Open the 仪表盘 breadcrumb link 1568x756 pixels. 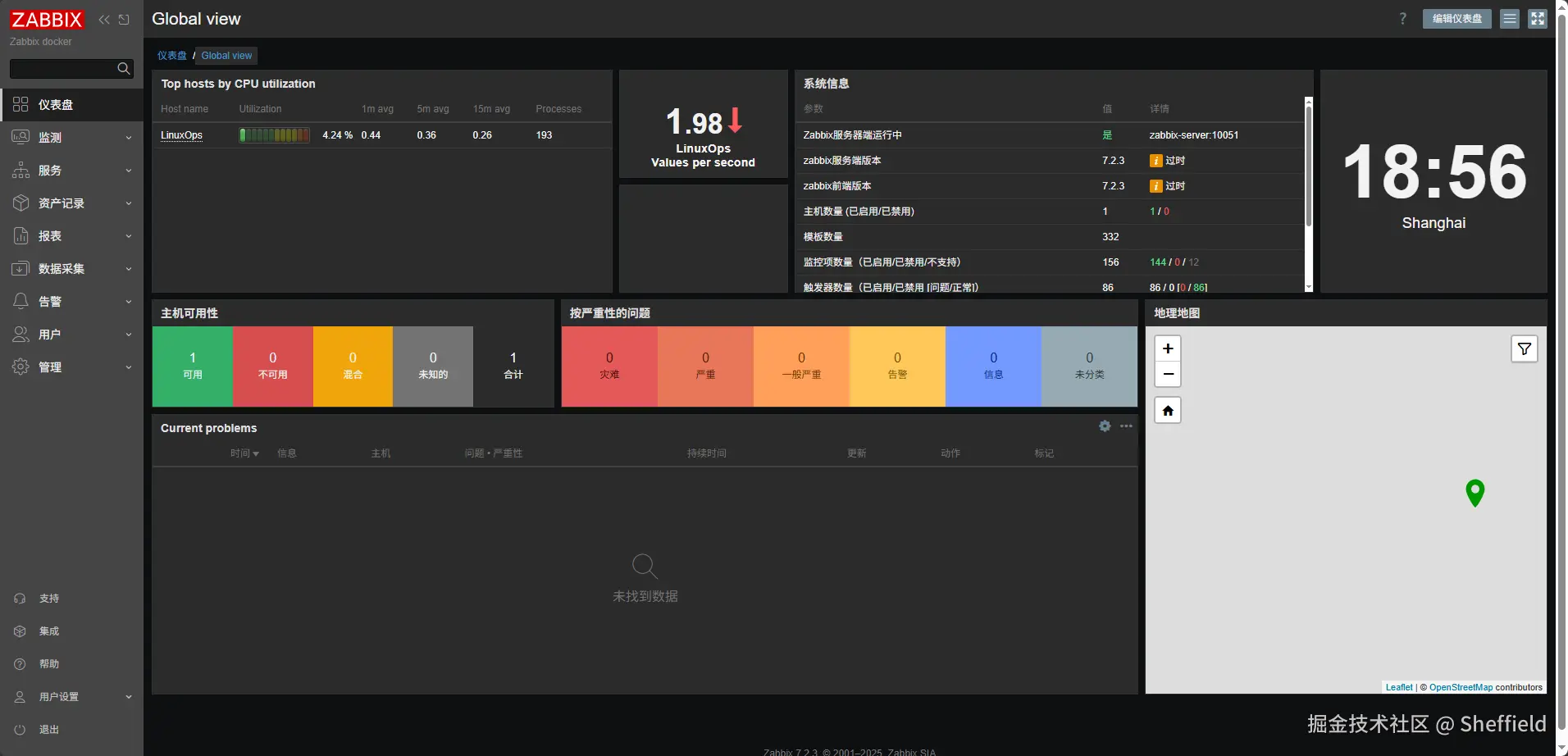[x=172, y=56]
